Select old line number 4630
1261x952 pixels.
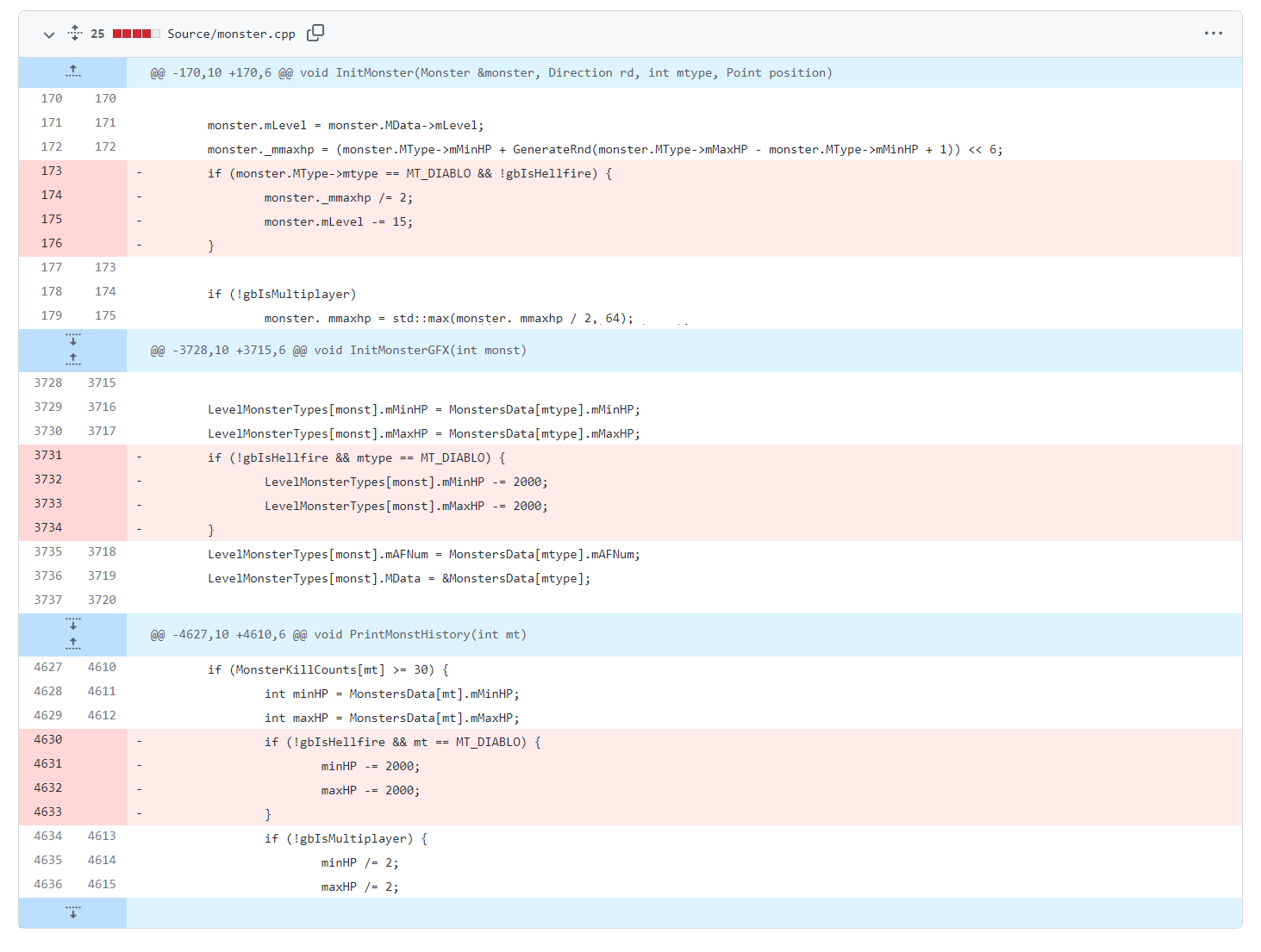(48, 739)
